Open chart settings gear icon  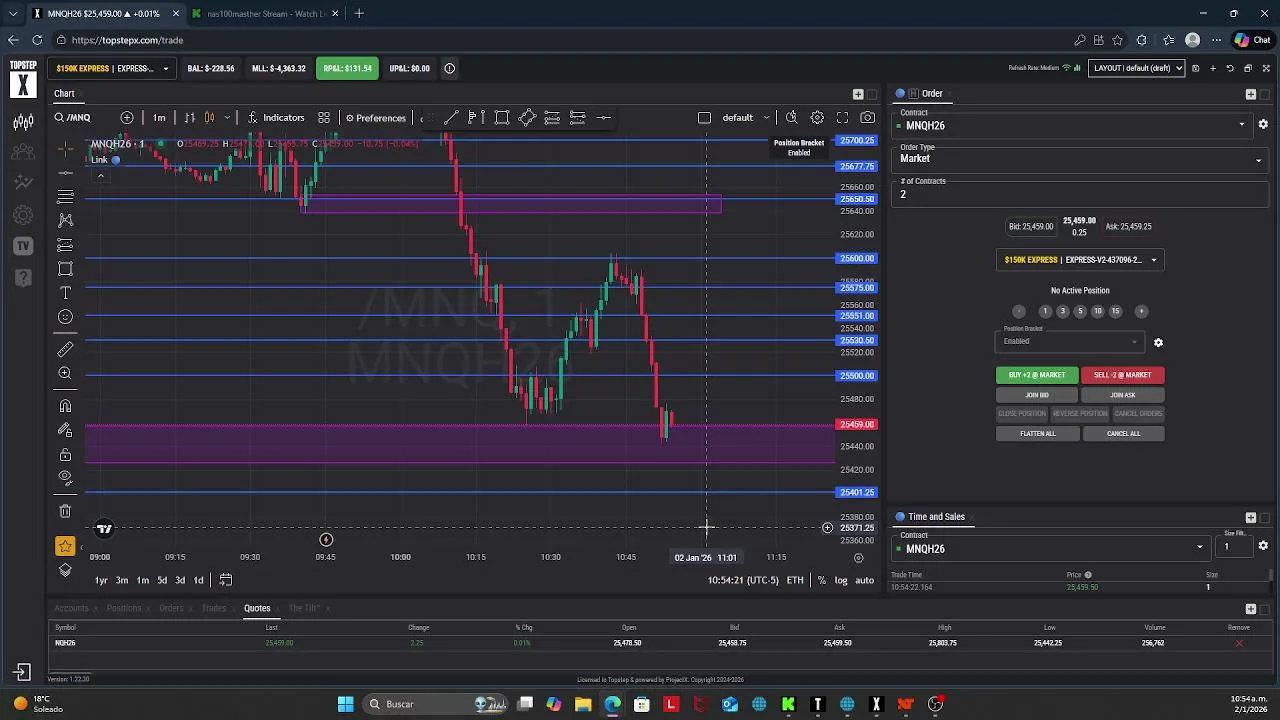click(817, 118)
